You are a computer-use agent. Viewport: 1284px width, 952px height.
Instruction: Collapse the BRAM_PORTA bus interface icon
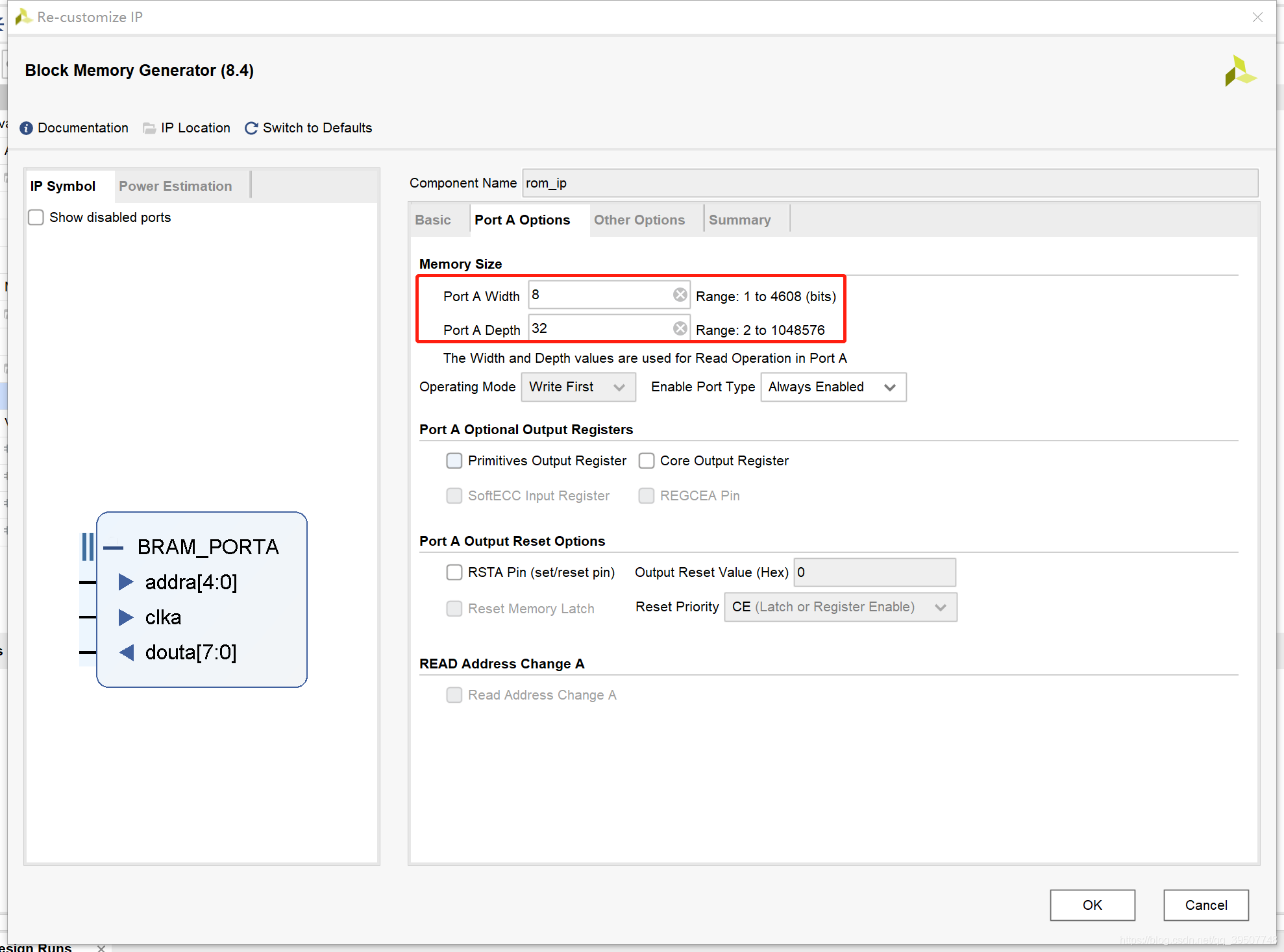coord(113,547)
